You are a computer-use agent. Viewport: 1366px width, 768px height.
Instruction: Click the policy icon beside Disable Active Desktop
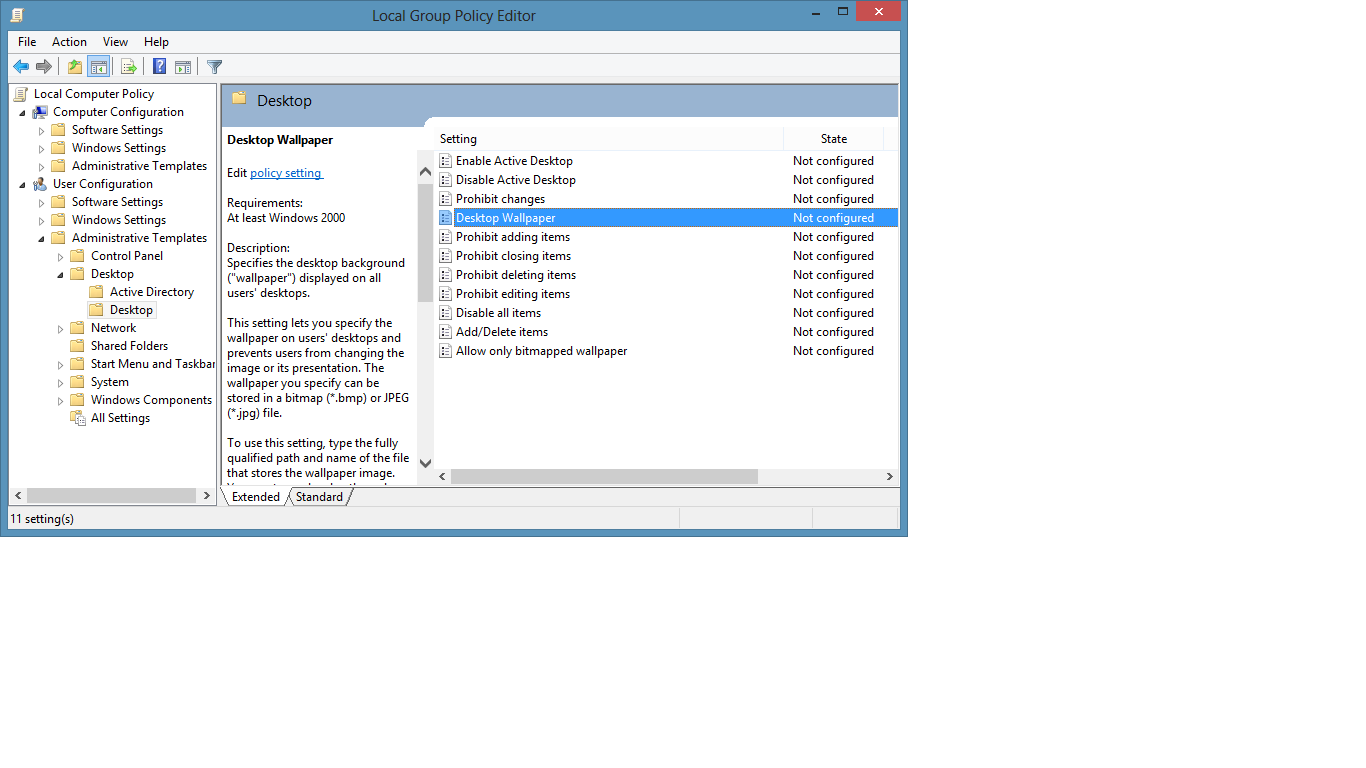446,180
